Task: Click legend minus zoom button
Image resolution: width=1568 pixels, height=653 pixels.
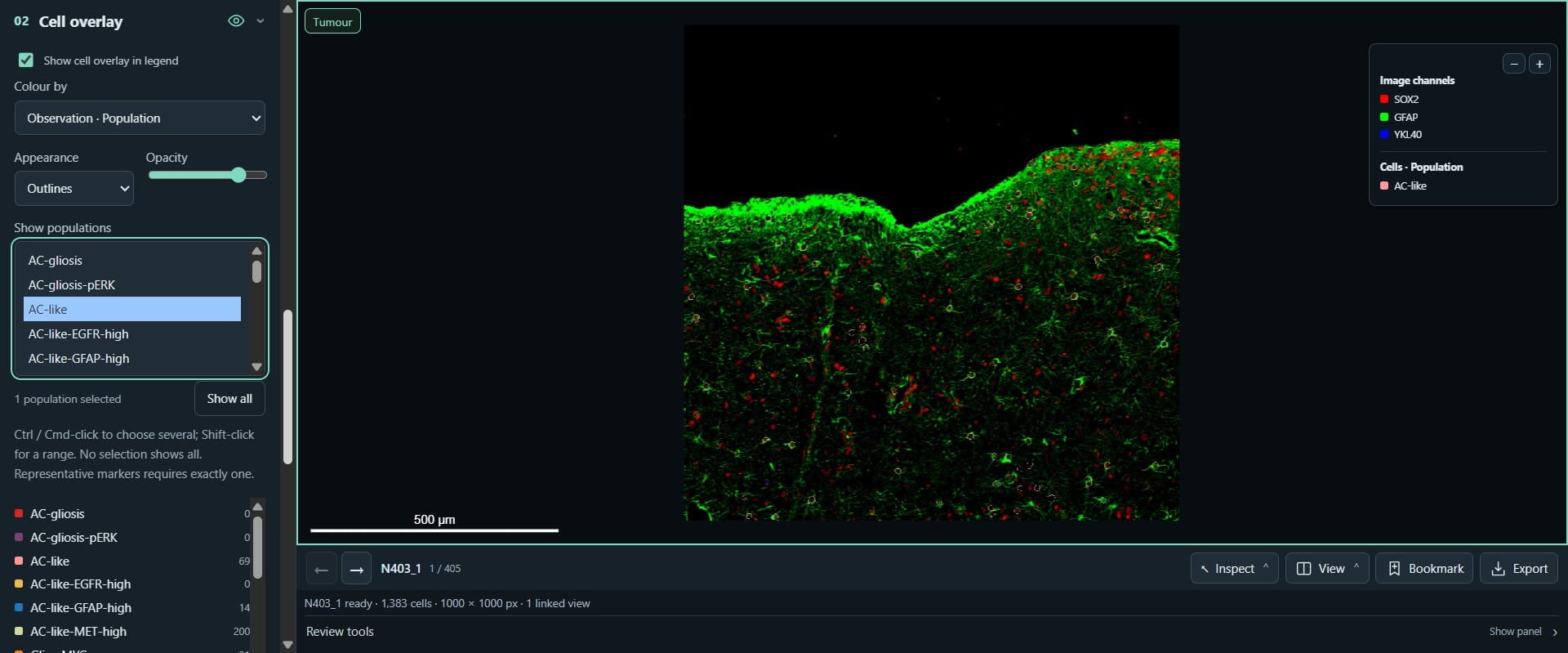Action: coord(1513,64)
